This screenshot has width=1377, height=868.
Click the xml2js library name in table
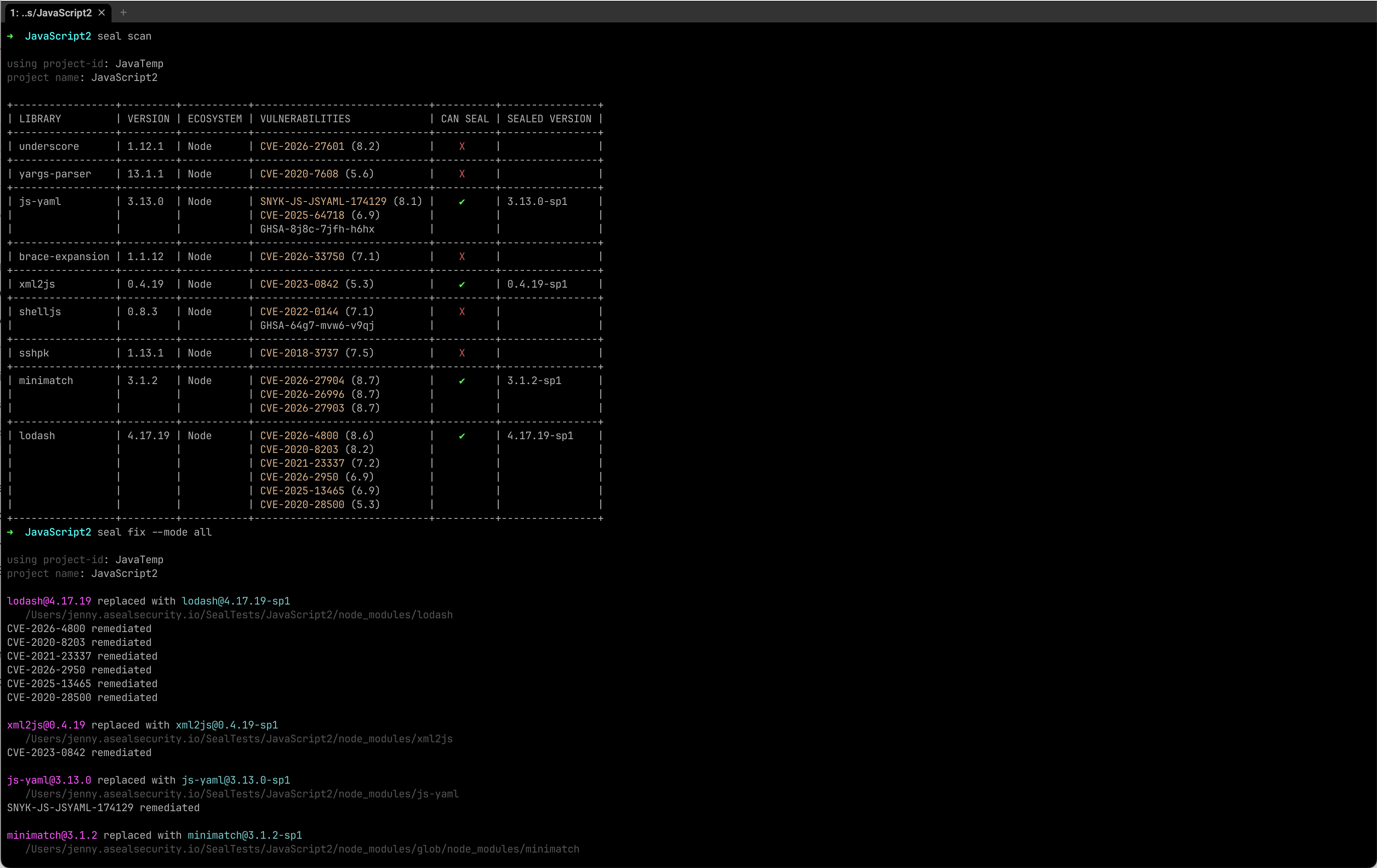pos(37,284)
